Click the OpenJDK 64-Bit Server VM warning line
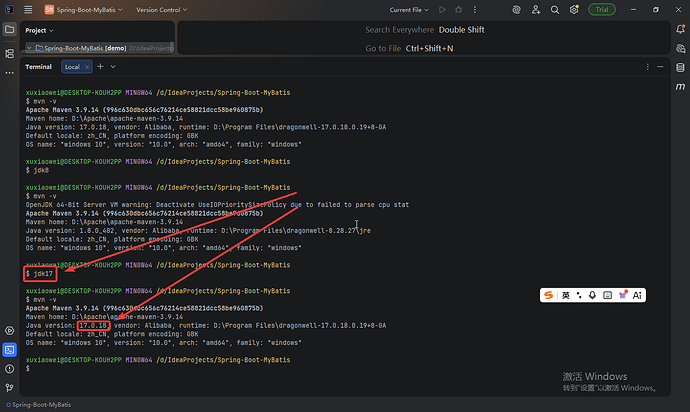Screen dimensions: 690x412 point(217,205)
